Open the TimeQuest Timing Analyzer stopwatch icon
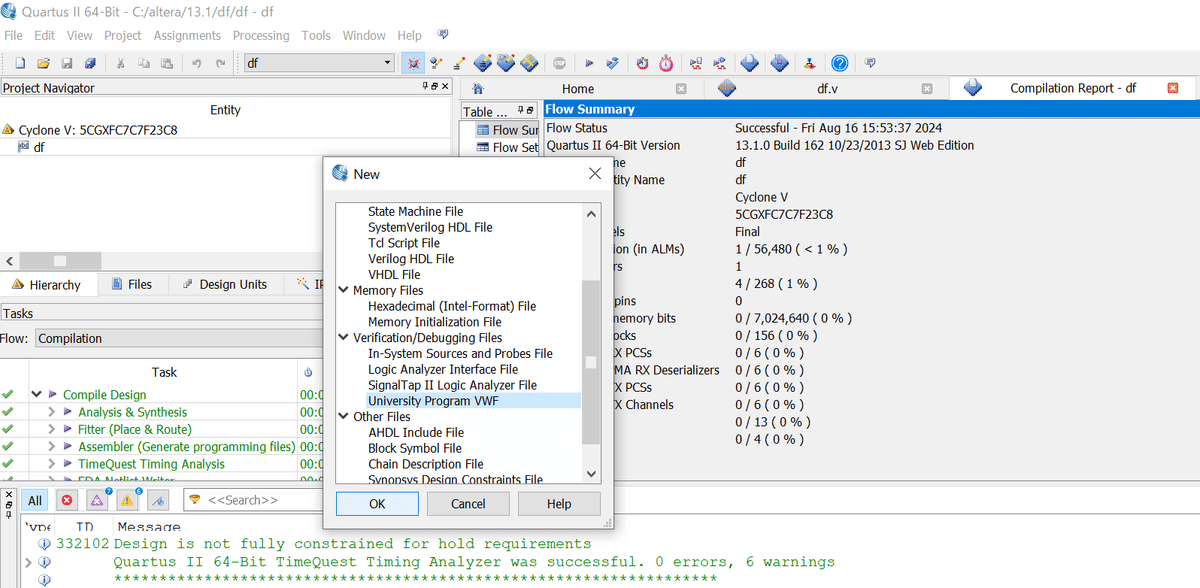Screen dimensions: 1200x588 click(665, 63)
